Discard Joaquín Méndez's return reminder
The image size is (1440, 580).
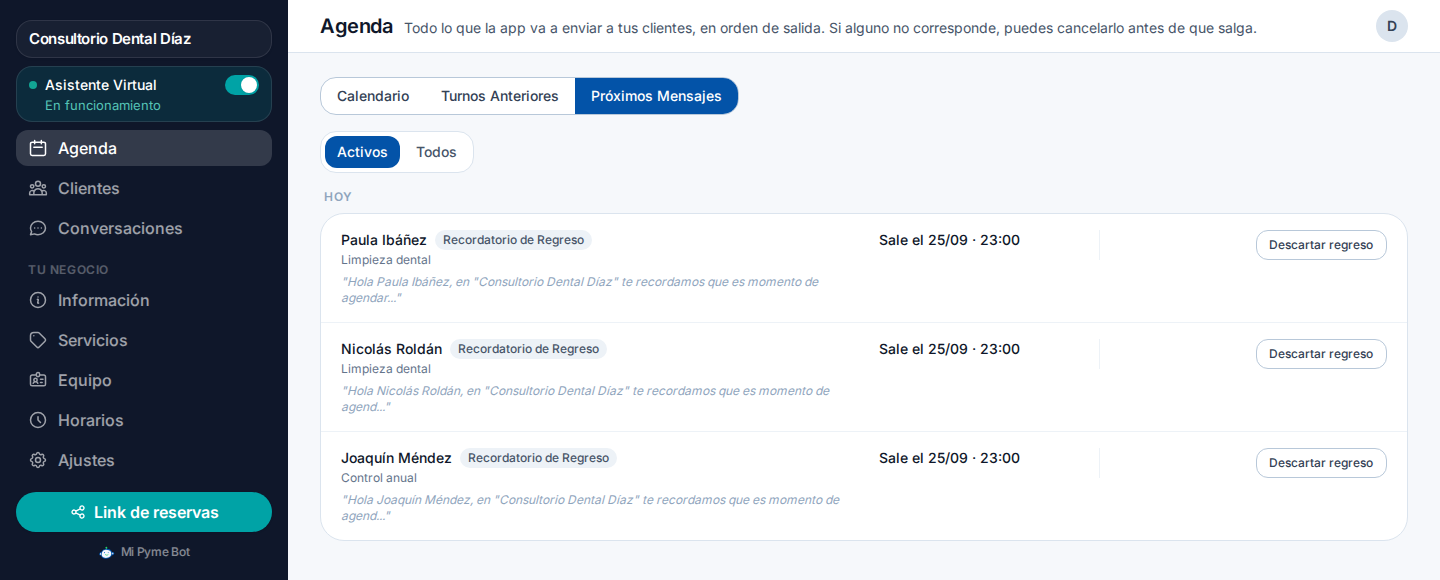[1321, 463]
